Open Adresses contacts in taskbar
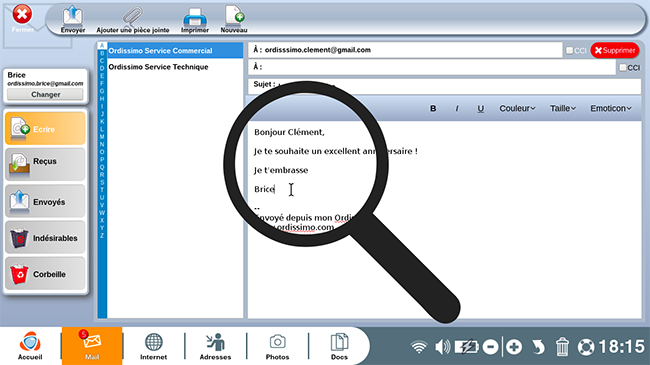 click(x=215, y=346)
